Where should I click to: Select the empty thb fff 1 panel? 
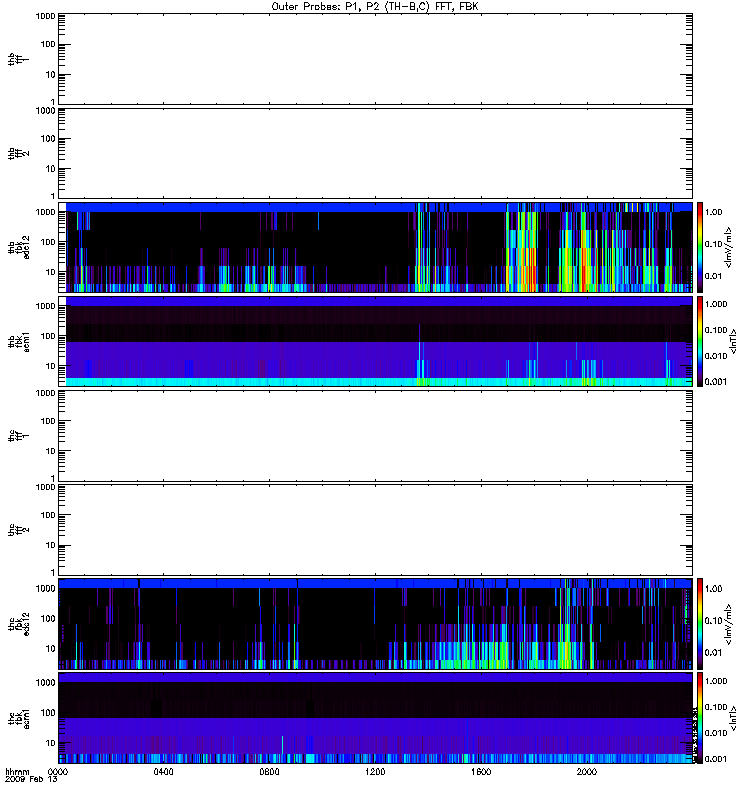click(x=375, y=59)
